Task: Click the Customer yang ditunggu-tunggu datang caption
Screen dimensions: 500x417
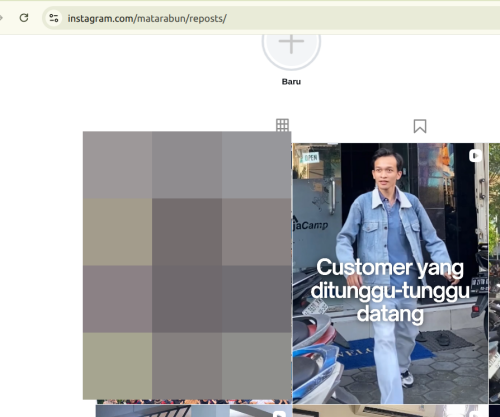Action: pyautogui.click(x=390, y=291)
